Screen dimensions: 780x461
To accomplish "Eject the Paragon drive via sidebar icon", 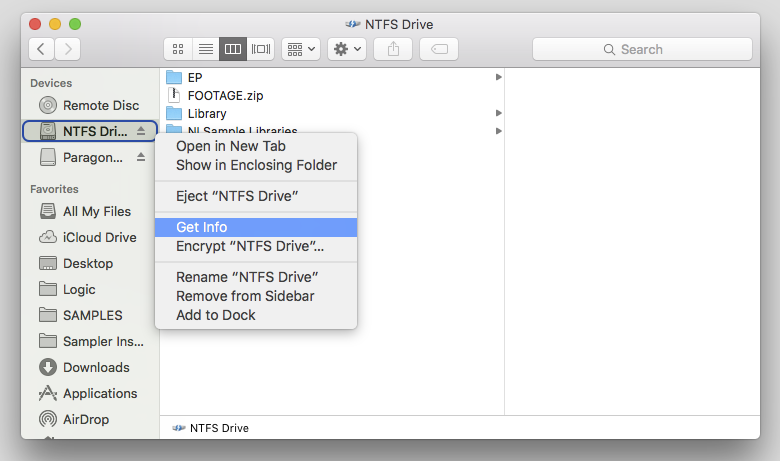I will coord(141,157).
